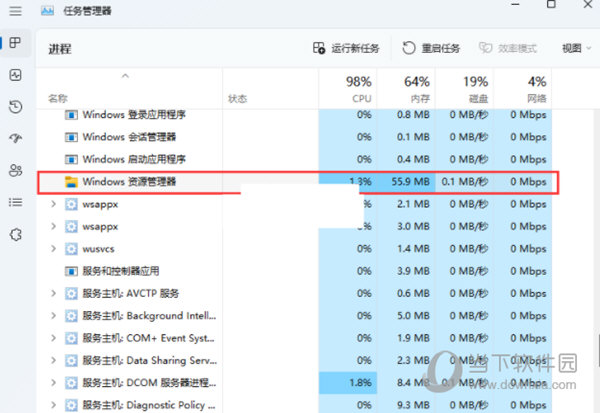Expand 服务主机: DCOM 服务器进程 group
The height and width of the screenshot is (413, 600).
click(x=53, y=383)
